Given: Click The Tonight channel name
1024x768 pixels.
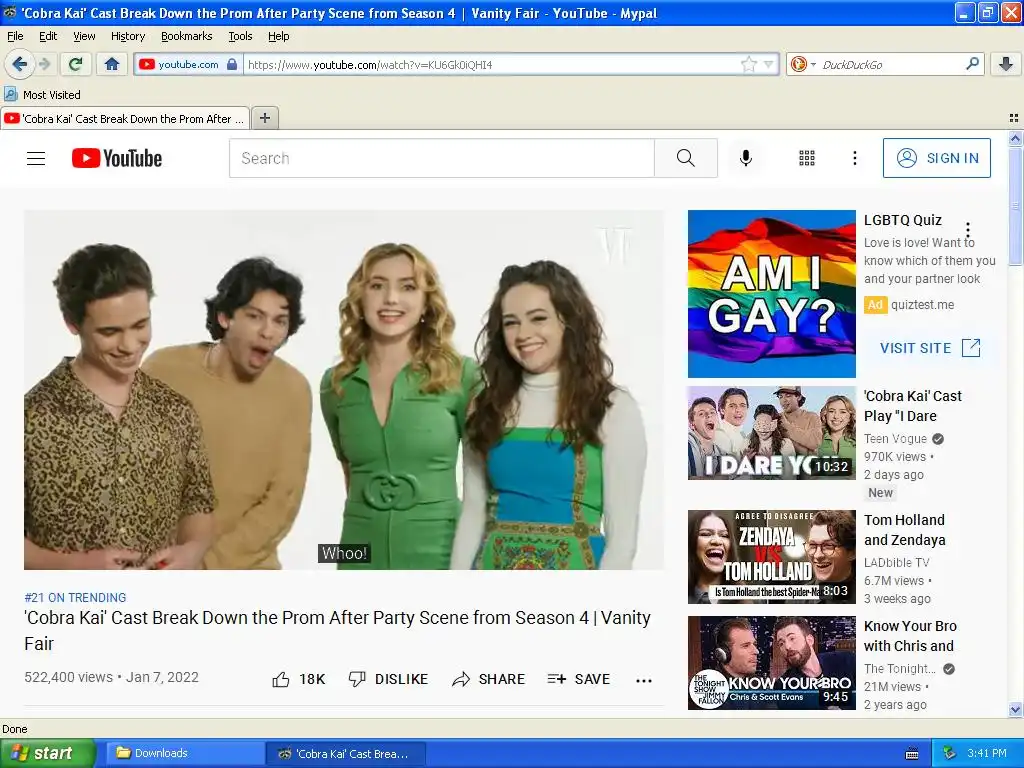Looking at the screenshot, I should tap(899, 668).
